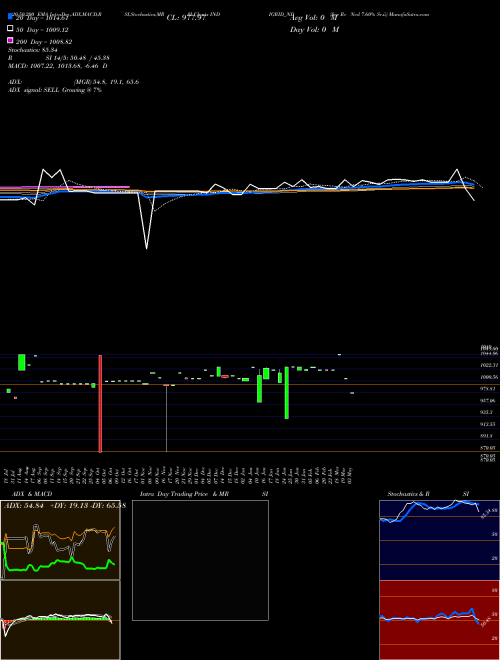Click the empty intraday trading price panel
The height and width of the screenshot is (660, 500).
200,560
